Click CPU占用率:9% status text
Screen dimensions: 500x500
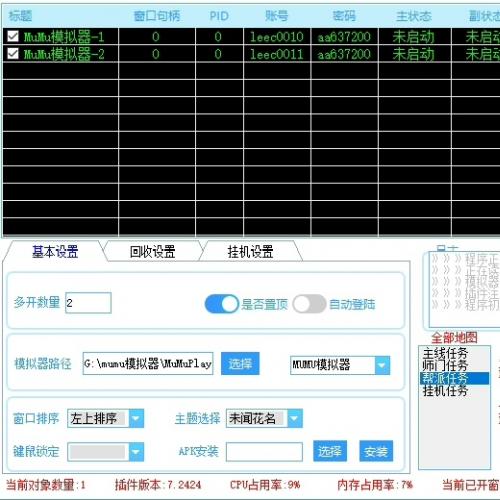pyautogui.click(x=265, y=485)
